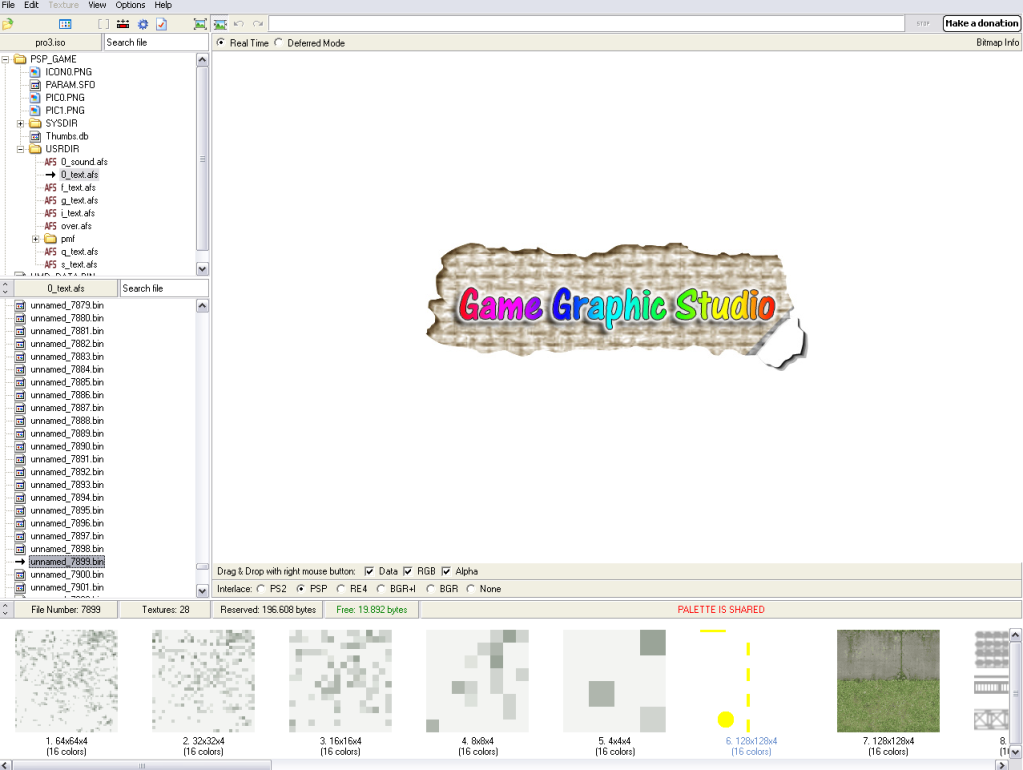Select the 0_text.afs tree item
Image resolution: width=1023 pixels, height=770 pixels.
pos(80,175)
